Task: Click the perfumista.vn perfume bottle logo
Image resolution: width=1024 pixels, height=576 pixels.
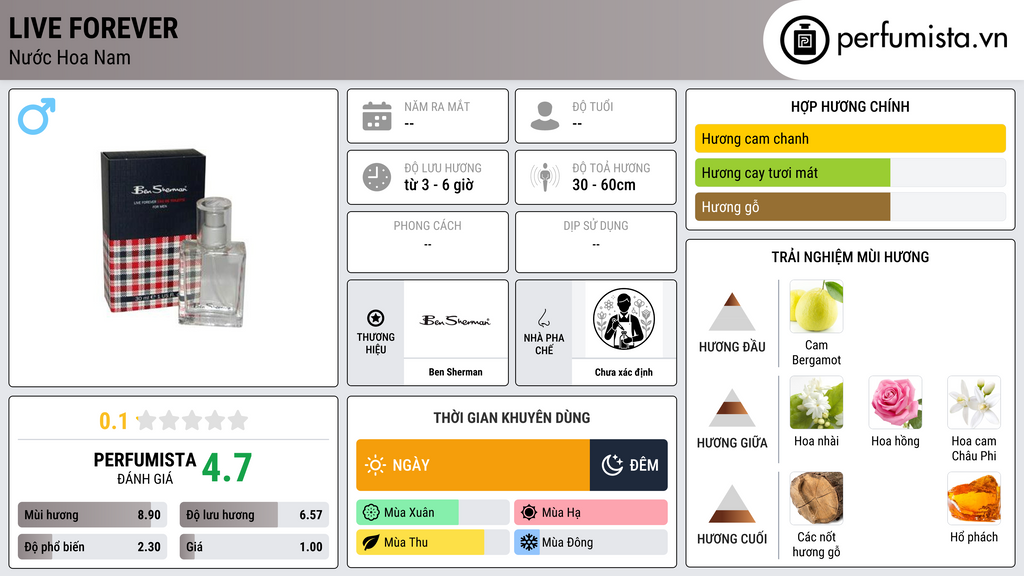Action: pos(805,40)
